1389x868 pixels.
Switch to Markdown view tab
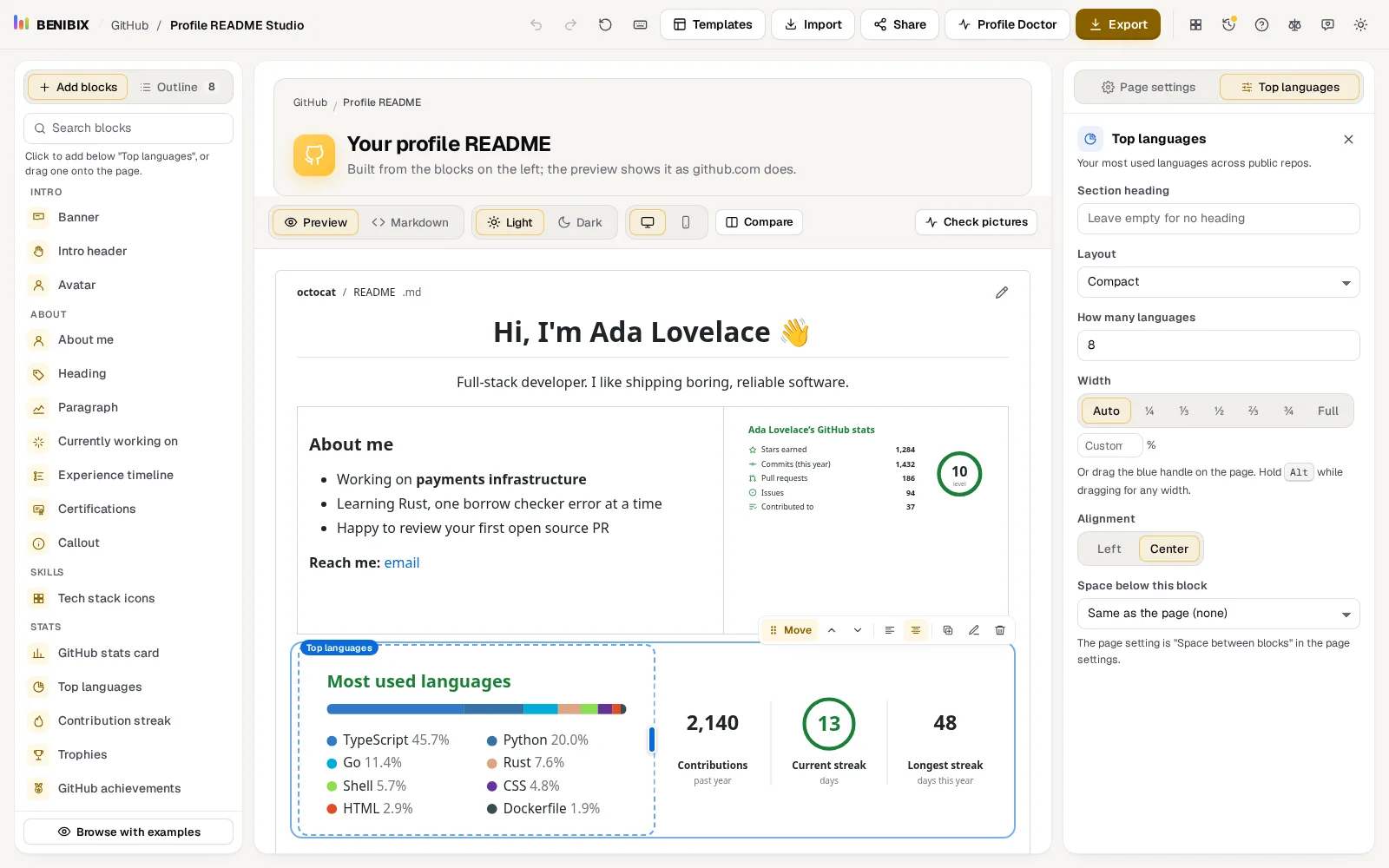[411, 222]
